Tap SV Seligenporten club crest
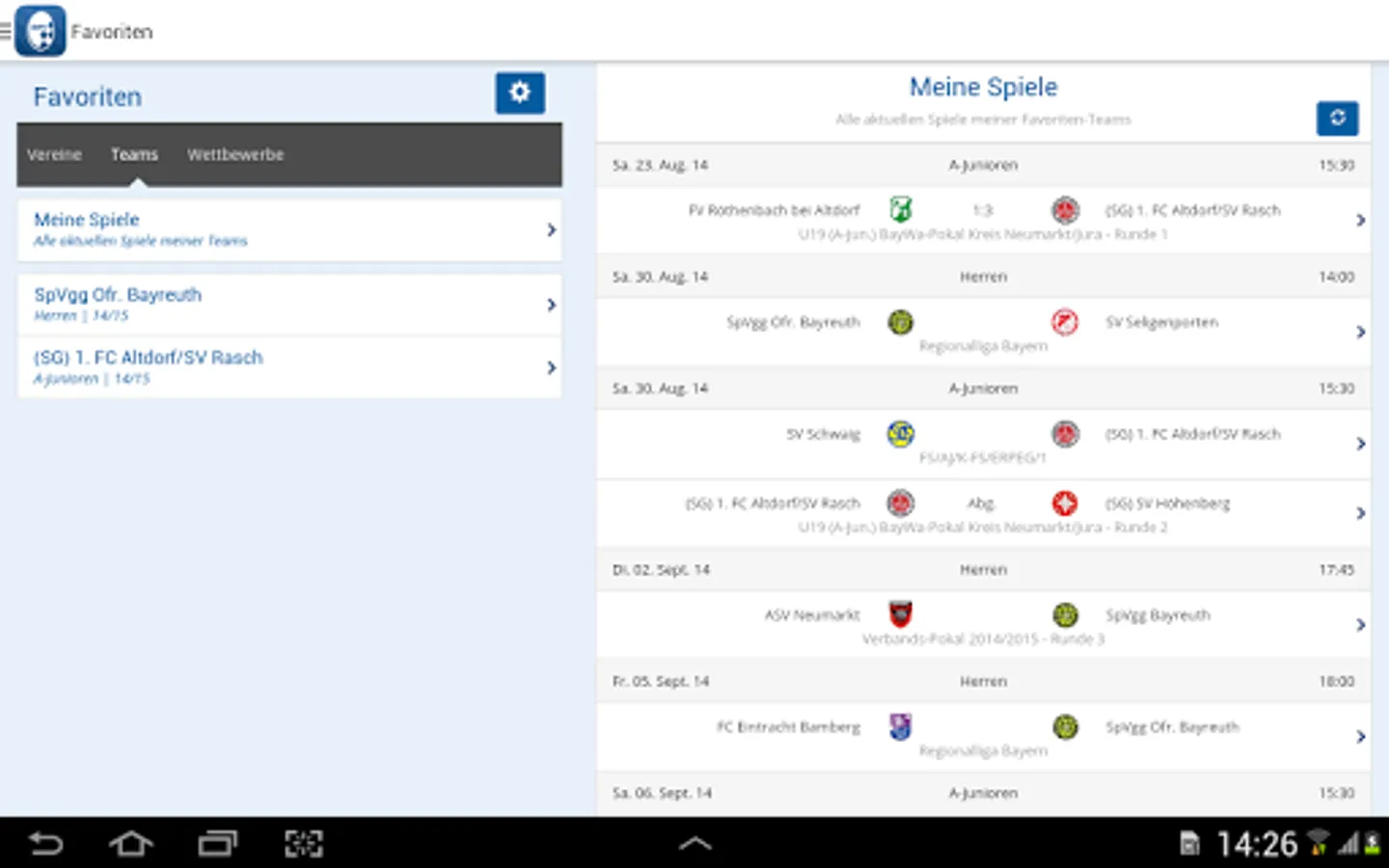Viewport: 1389px width, 868px height. tap(1065, 322)
